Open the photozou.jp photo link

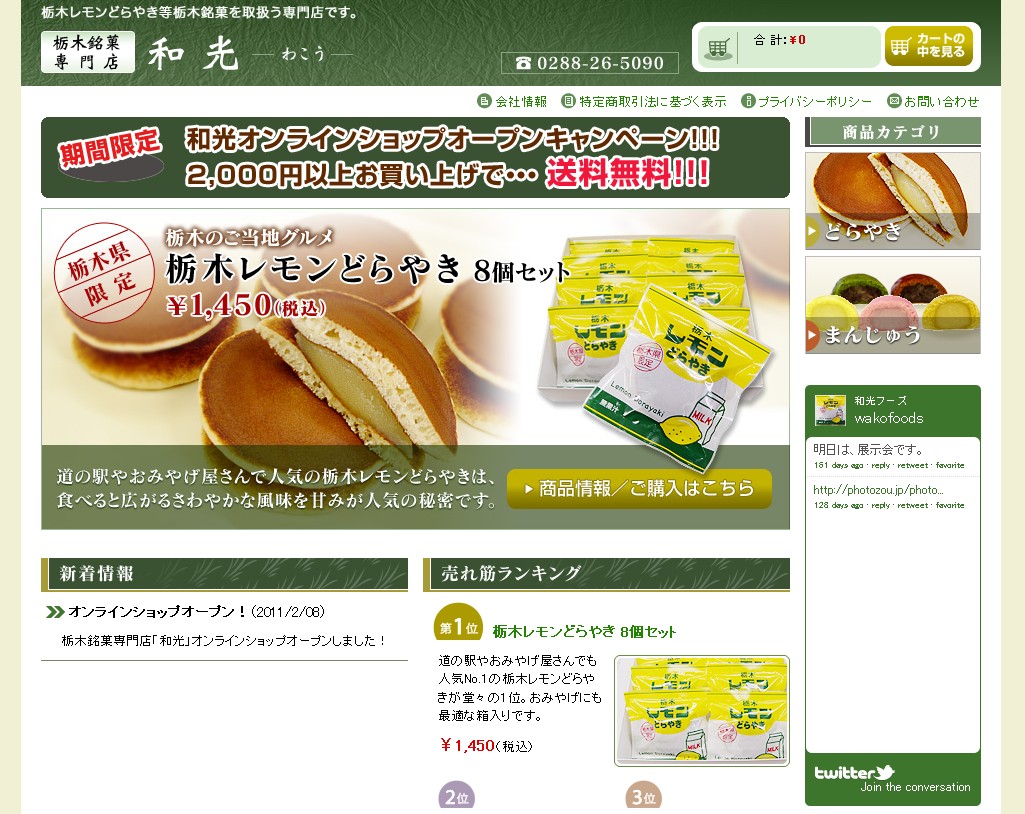coord(878,490)
